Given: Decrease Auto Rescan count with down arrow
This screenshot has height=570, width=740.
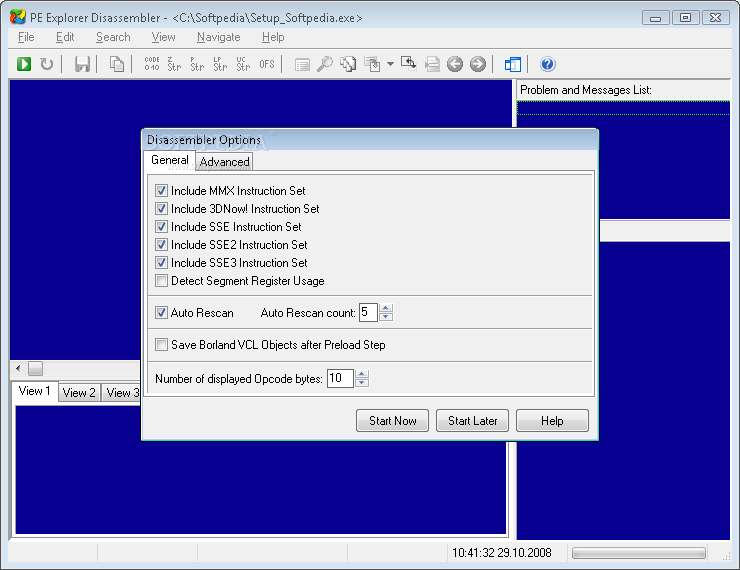Looking at the screenshot, I should click(386, 317).
